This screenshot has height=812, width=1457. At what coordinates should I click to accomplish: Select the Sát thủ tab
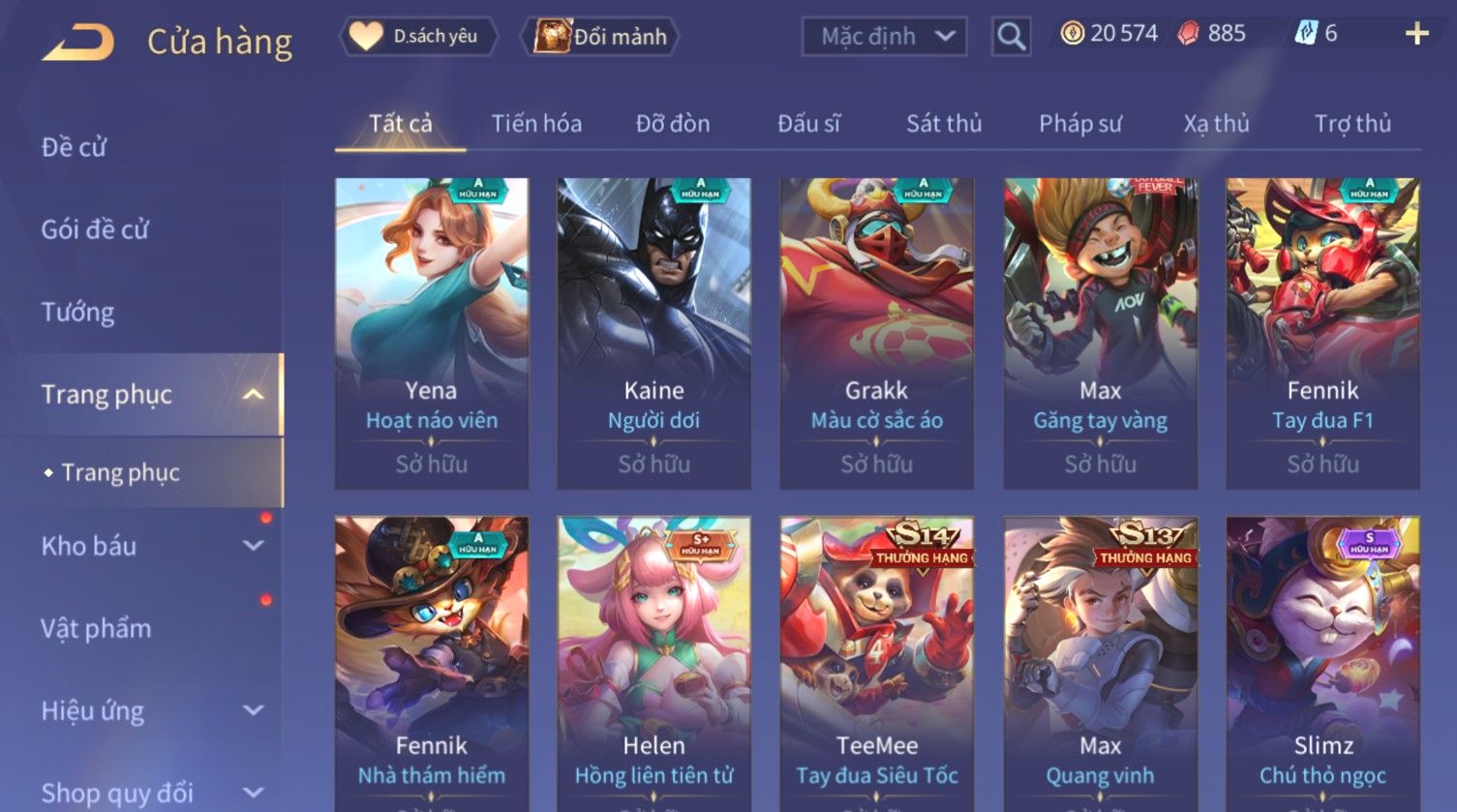pos(944,124)
